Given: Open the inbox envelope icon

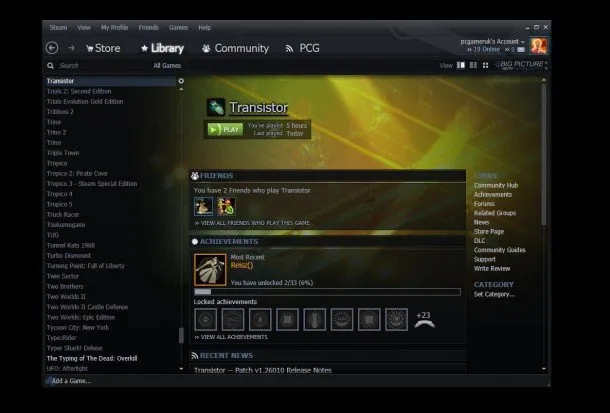Looking at the screenshot, I should 521,49.
